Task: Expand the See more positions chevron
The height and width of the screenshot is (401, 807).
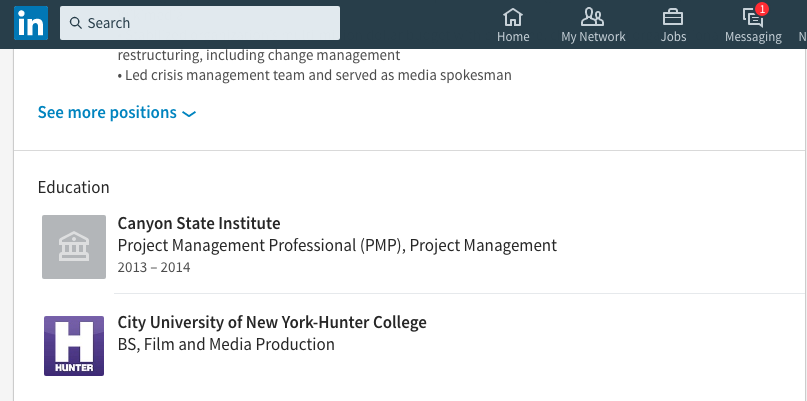Action: pyautogui.click(x=189, y=114)
